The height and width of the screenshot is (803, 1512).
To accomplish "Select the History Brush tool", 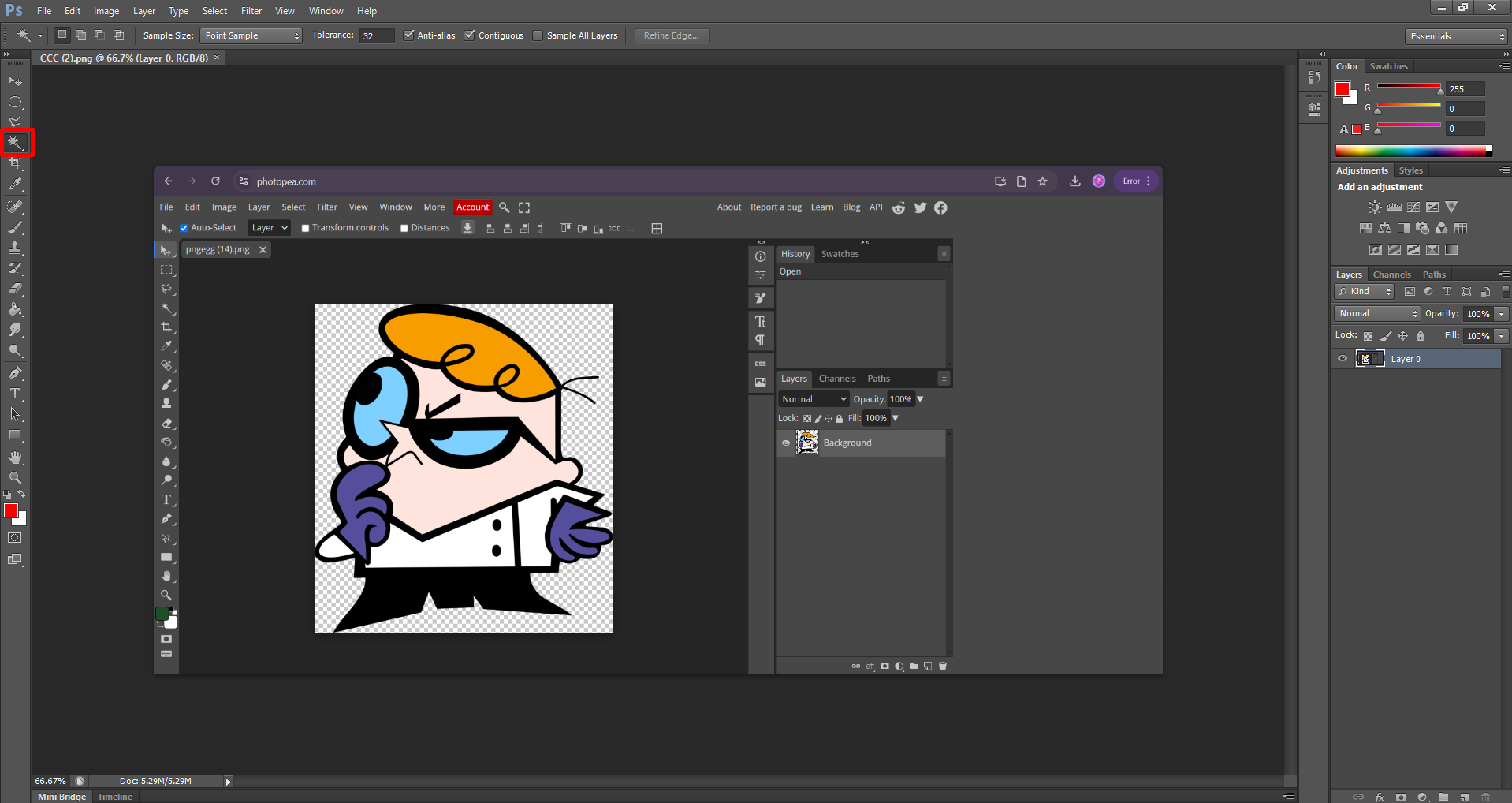I will click(x=15, y=268).
